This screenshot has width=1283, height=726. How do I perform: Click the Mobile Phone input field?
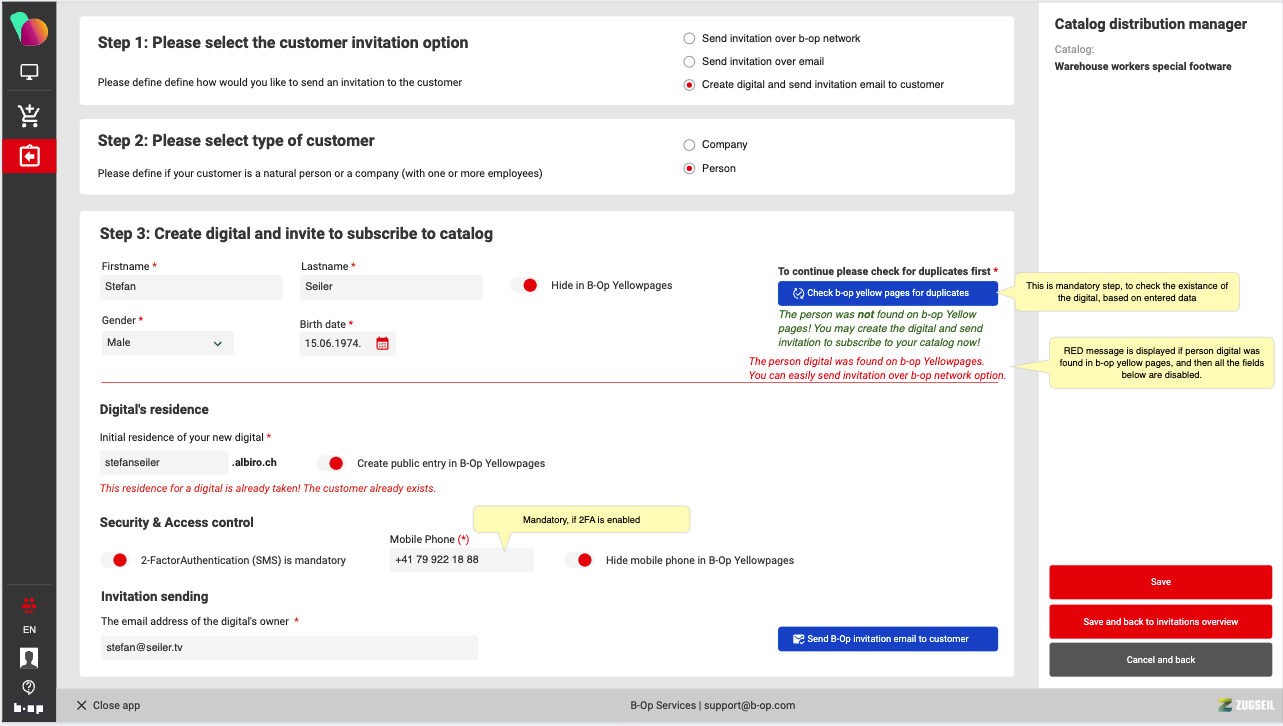pyautogui.click(x=461, y=560)
